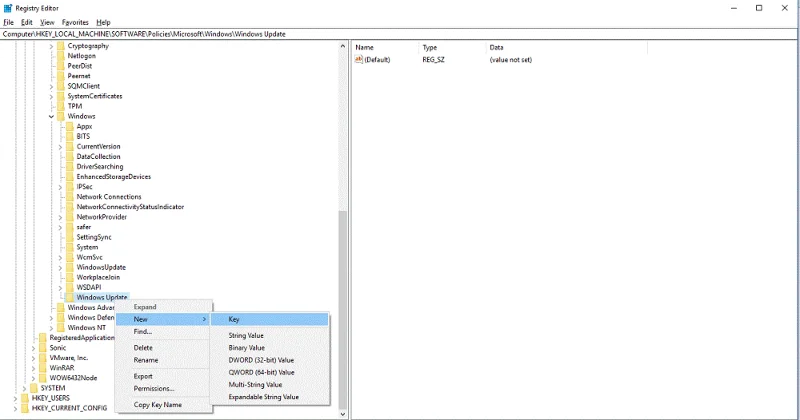Screen dimensions: 800x420
Task: Click the WSDAPI folder icon
Action: point(70,287)
